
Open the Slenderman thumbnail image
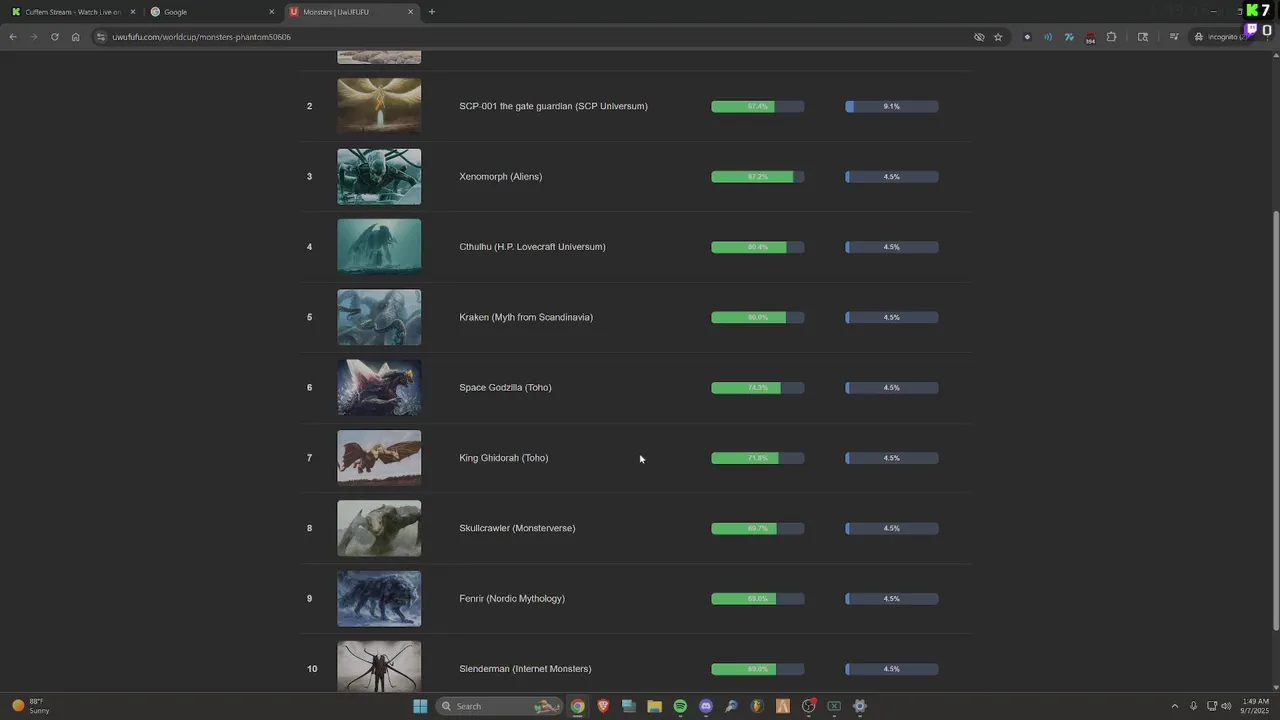(379, 666)
